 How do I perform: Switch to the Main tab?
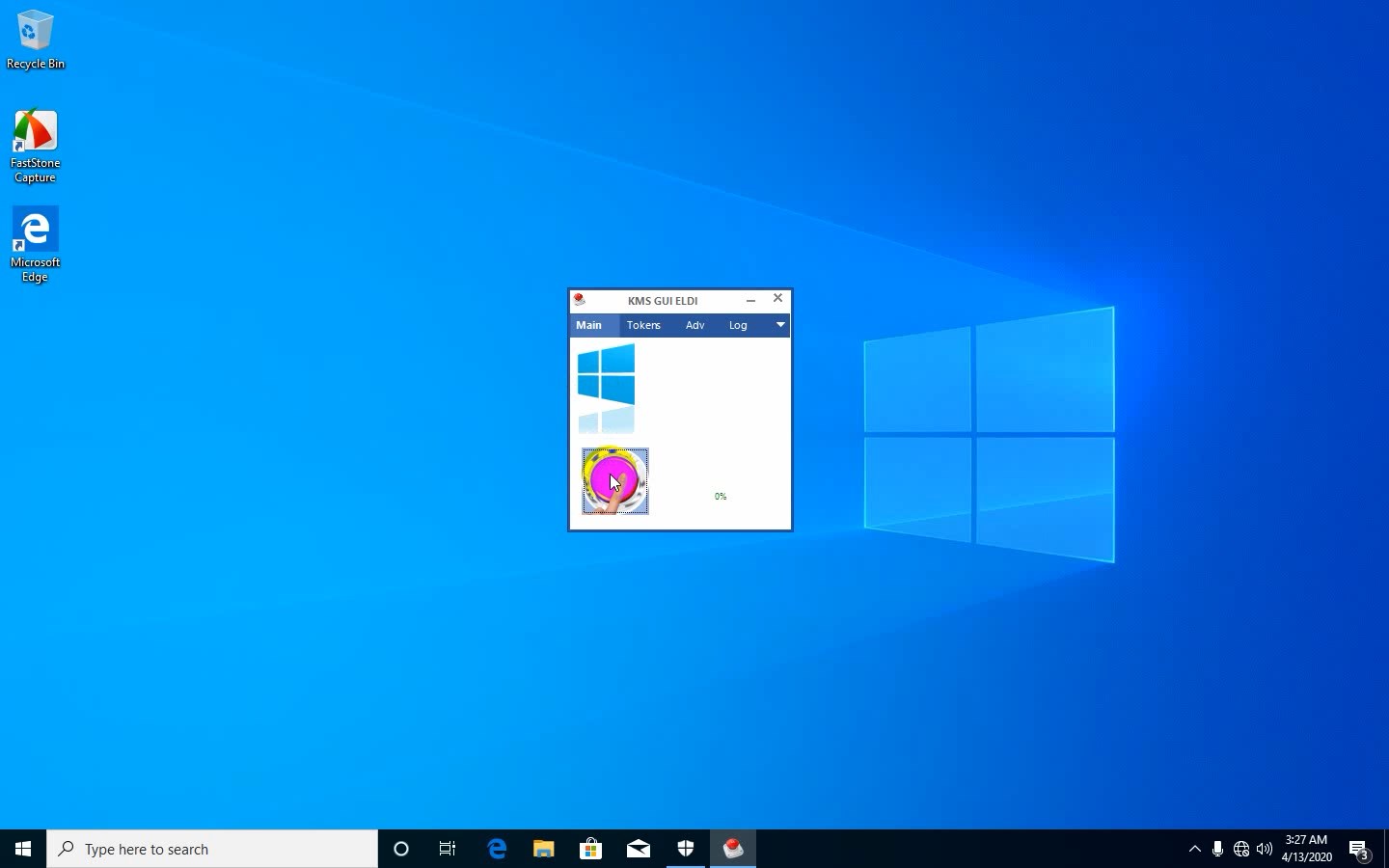click(x=589, y=325)
